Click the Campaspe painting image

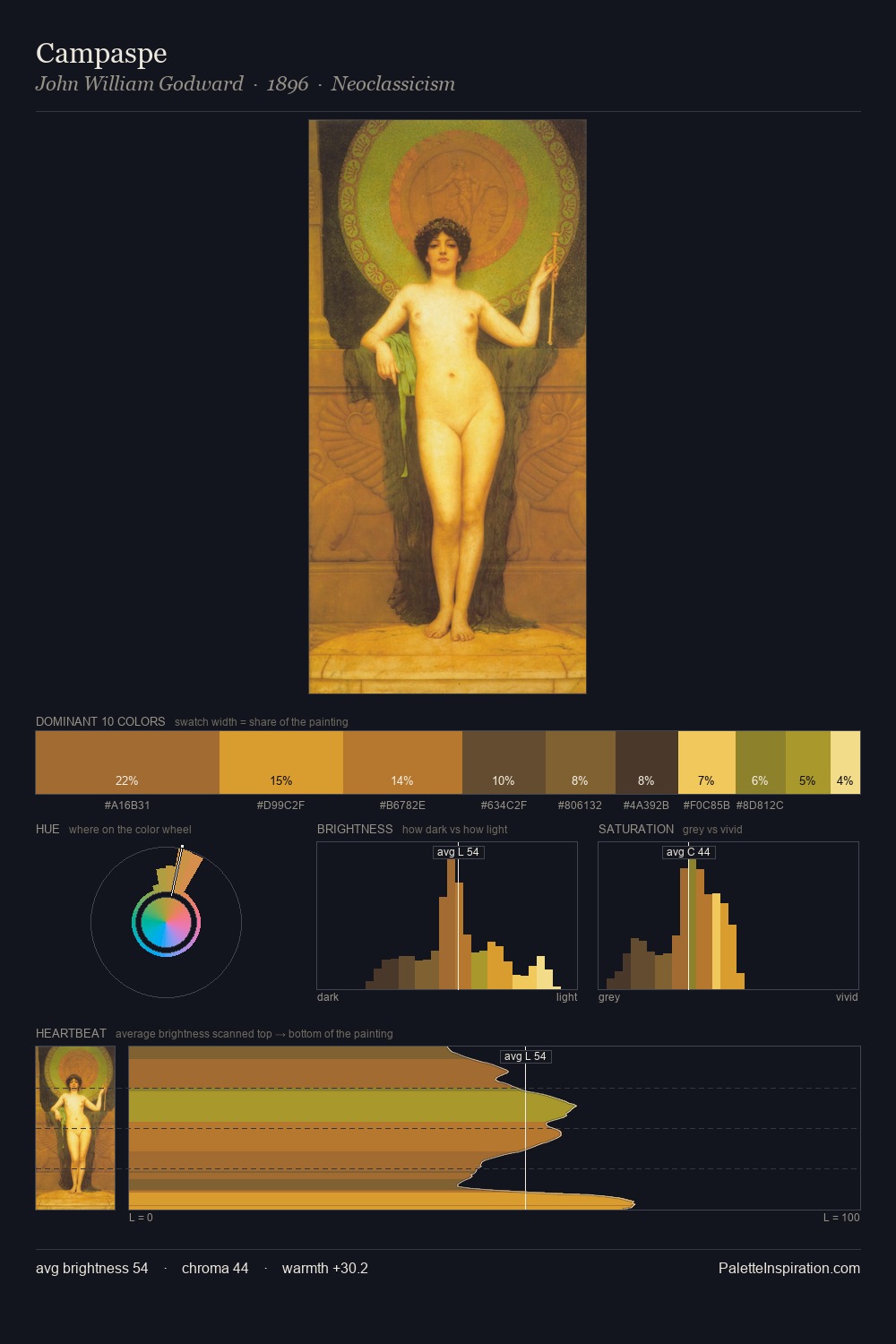click(x=447, y=407)
